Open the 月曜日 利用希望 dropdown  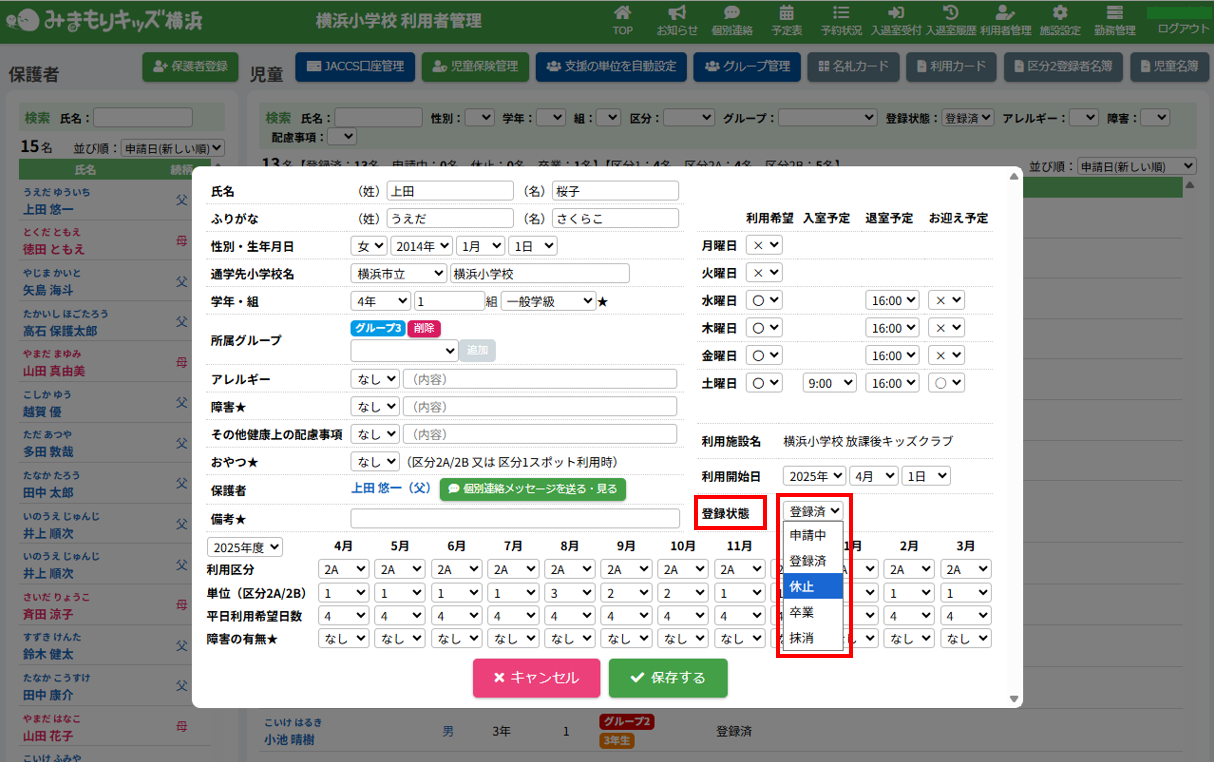pyautogui.click(x=766, y=245)
